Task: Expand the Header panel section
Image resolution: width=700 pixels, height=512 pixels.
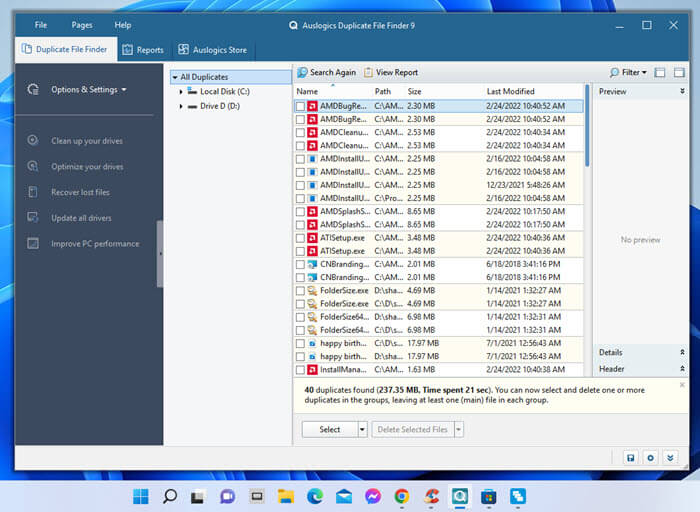Action: [x=682, y=369]
